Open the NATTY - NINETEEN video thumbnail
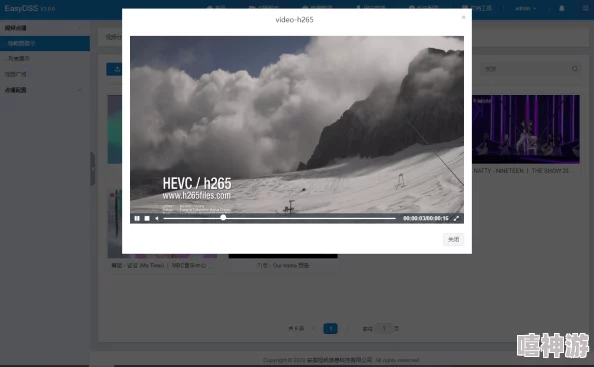The image size is (594, 367). click(x=526, y=129)
